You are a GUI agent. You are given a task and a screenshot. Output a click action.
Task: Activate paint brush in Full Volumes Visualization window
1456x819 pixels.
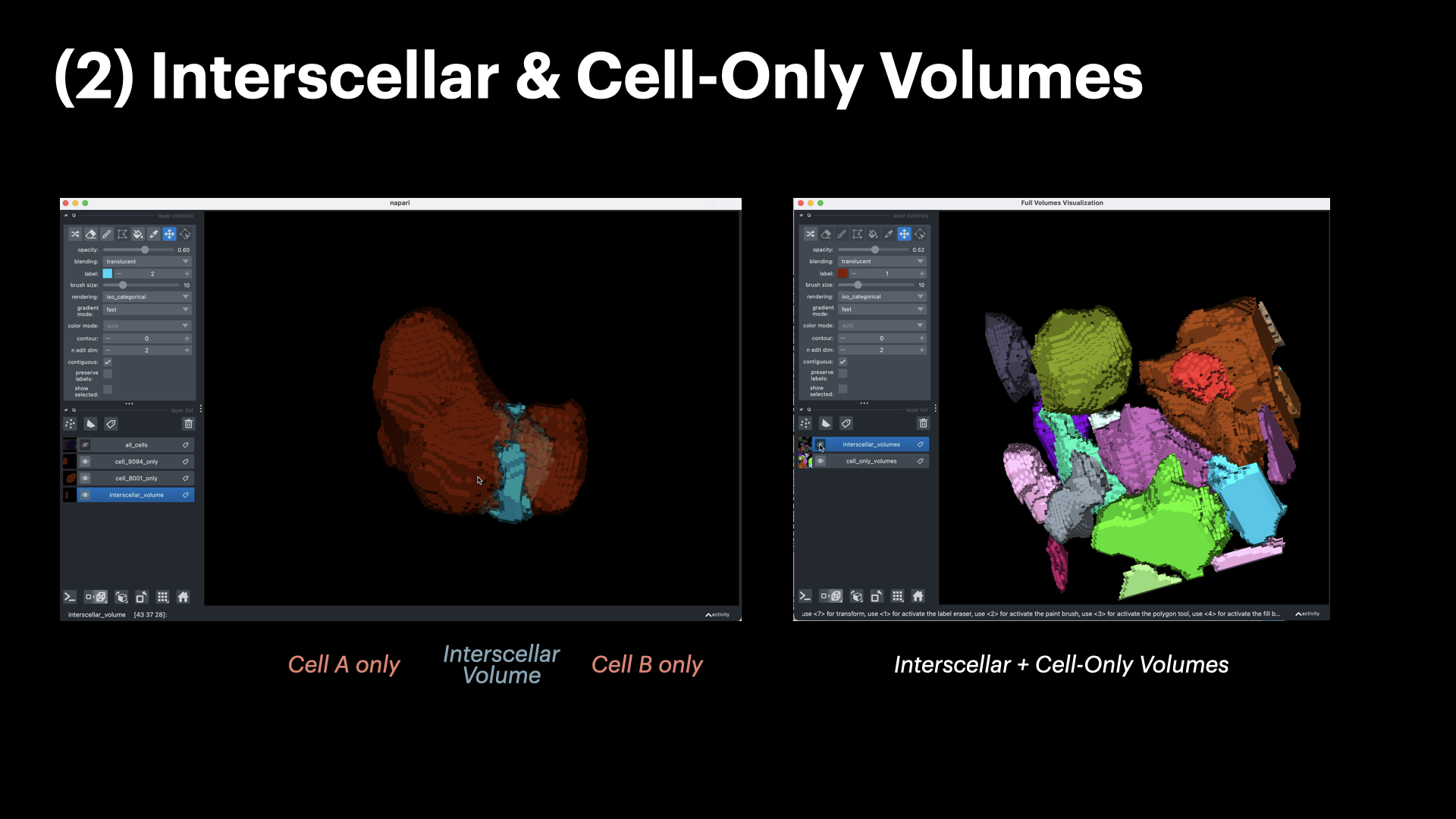(x=842, y=234)
